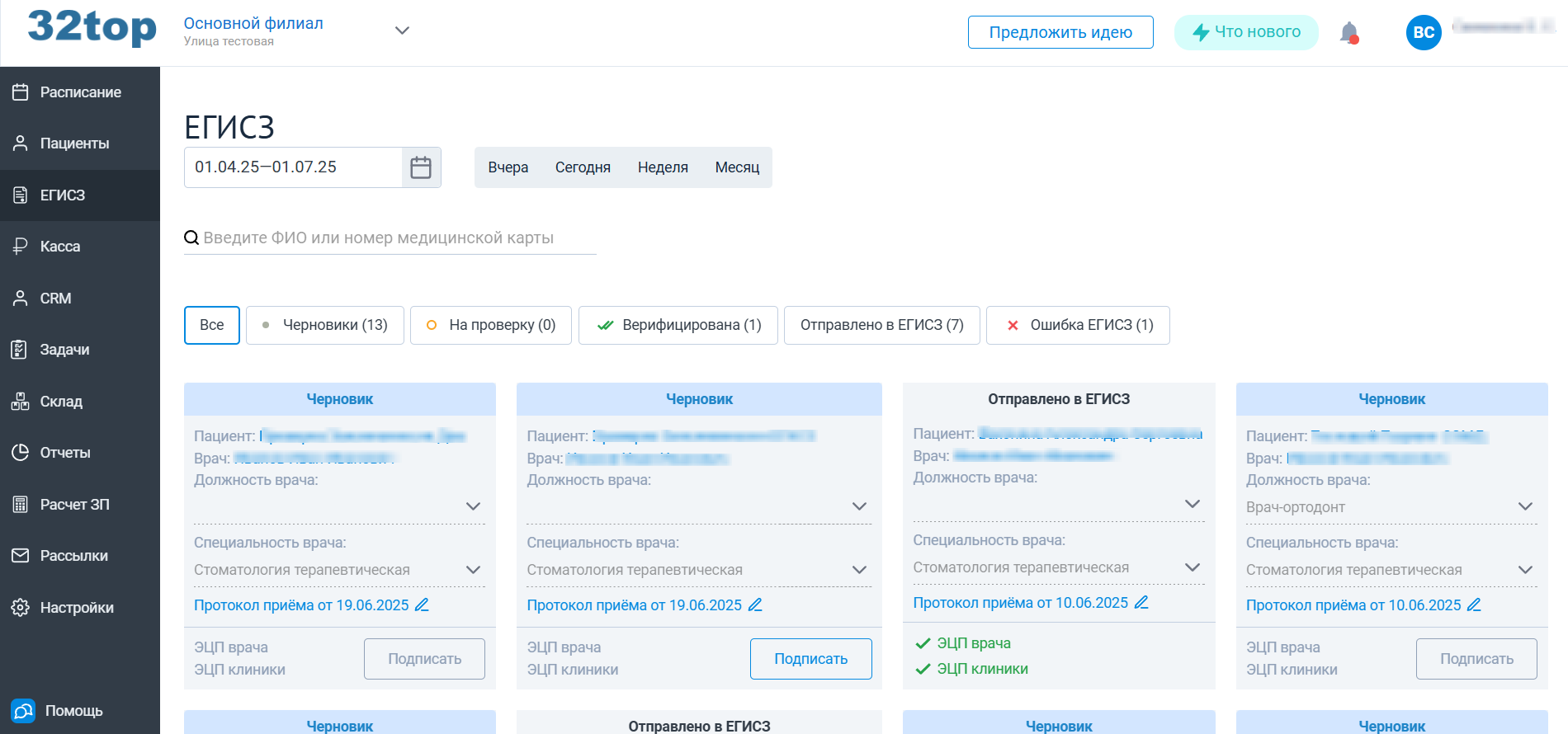Click the Расписание calendar icon in sidebar
This screenshot has width=1568, height=734.
pyautogui.click(x=21, y=92)
